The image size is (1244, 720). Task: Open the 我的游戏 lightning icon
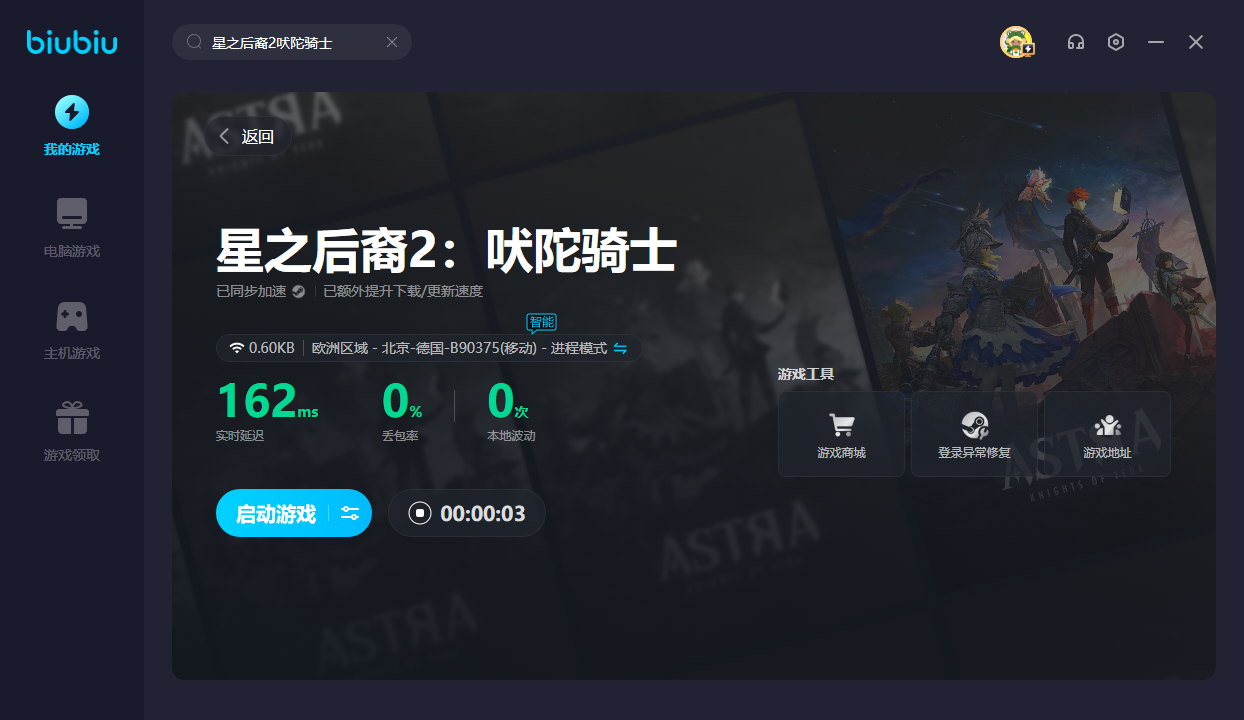tap(71, 113)
